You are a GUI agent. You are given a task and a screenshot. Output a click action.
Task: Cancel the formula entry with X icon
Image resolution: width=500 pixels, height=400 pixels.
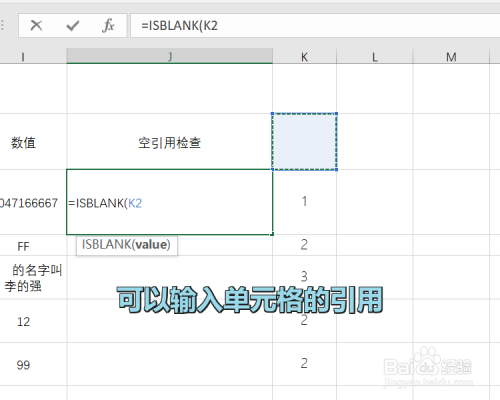coord(36,25)
